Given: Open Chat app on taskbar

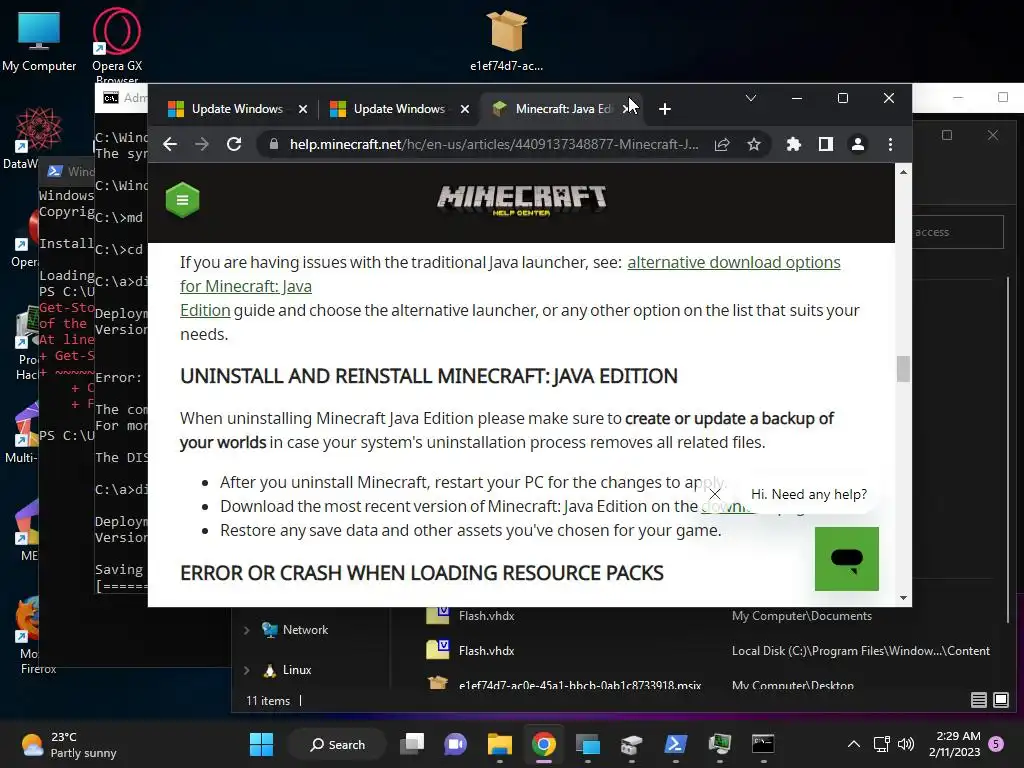Looking at the screenshot, I should 455,744.
